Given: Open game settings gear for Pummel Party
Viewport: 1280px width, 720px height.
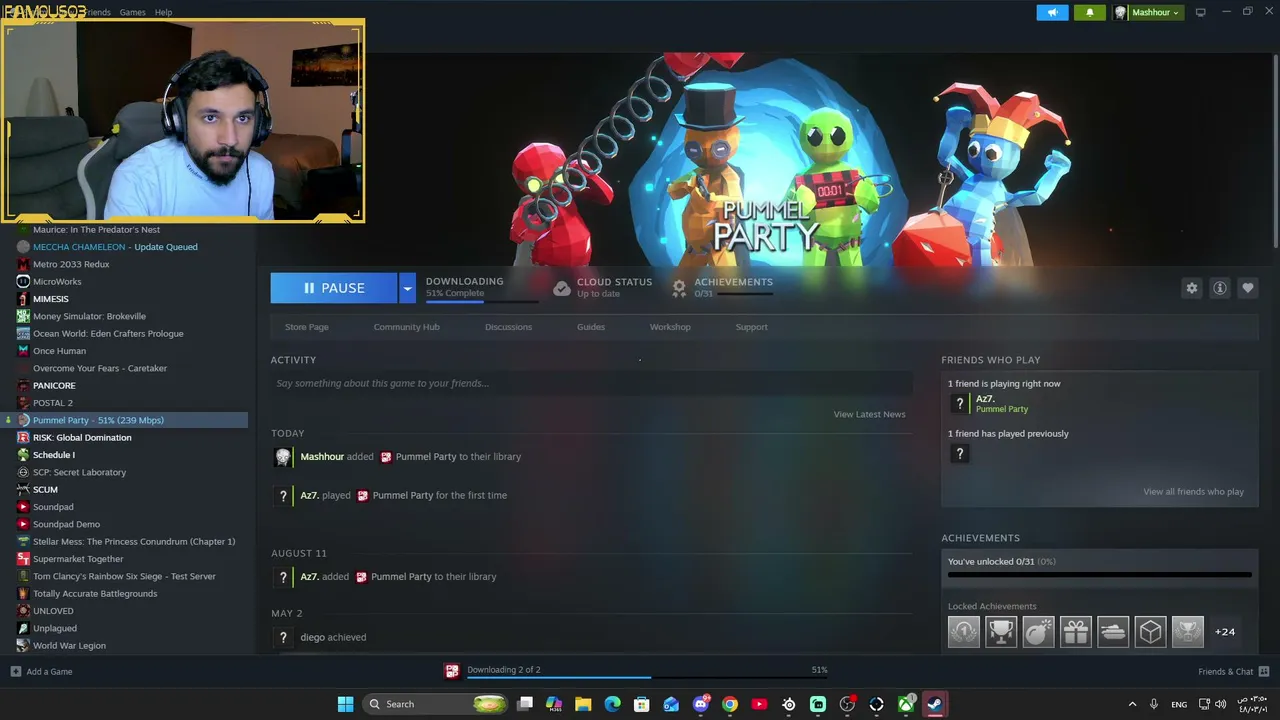Looking at the screenshot, I should click(1192, 288).
